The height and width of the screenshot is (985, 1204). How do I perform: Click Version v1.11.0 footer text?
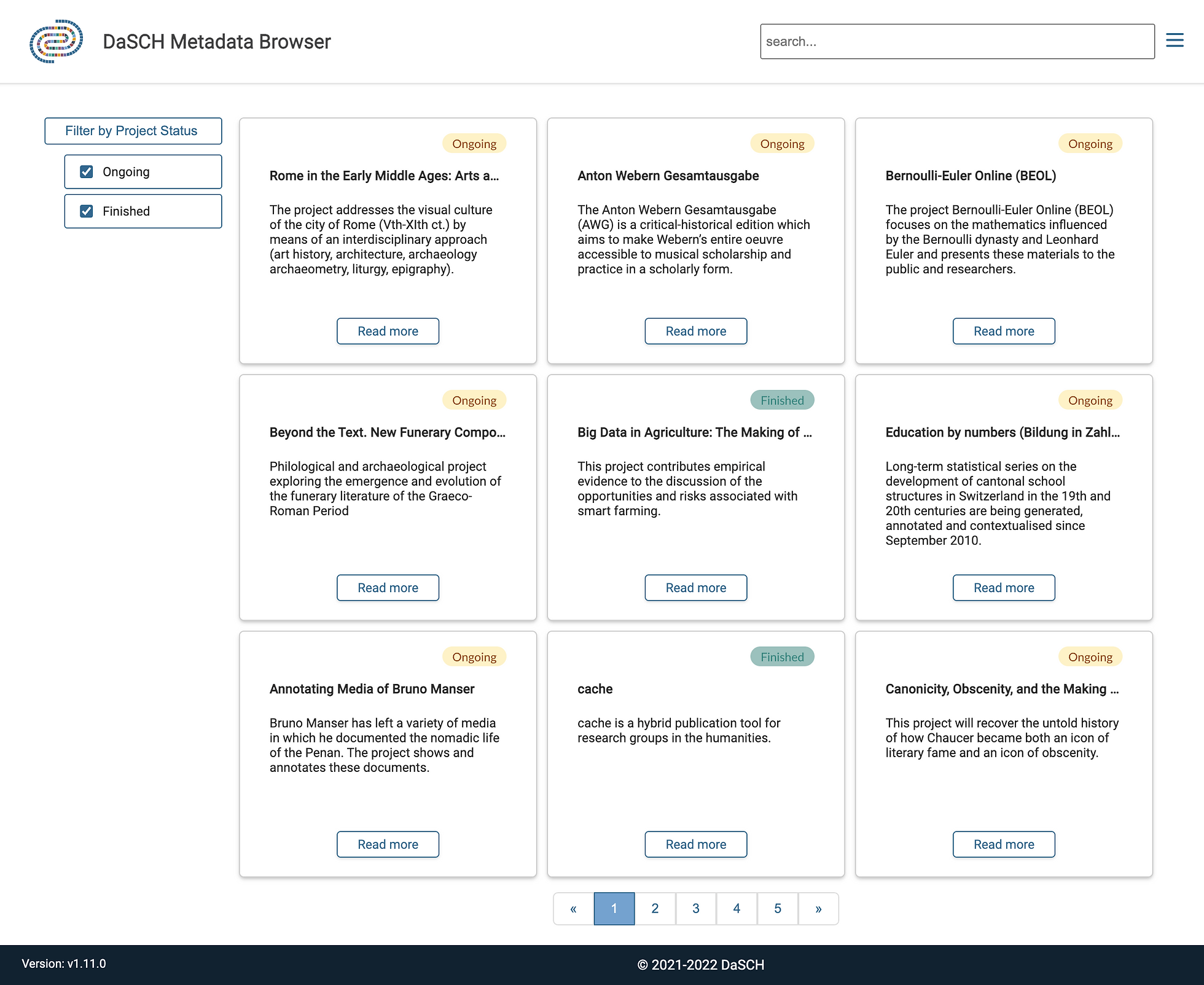(x=64, y=964)
